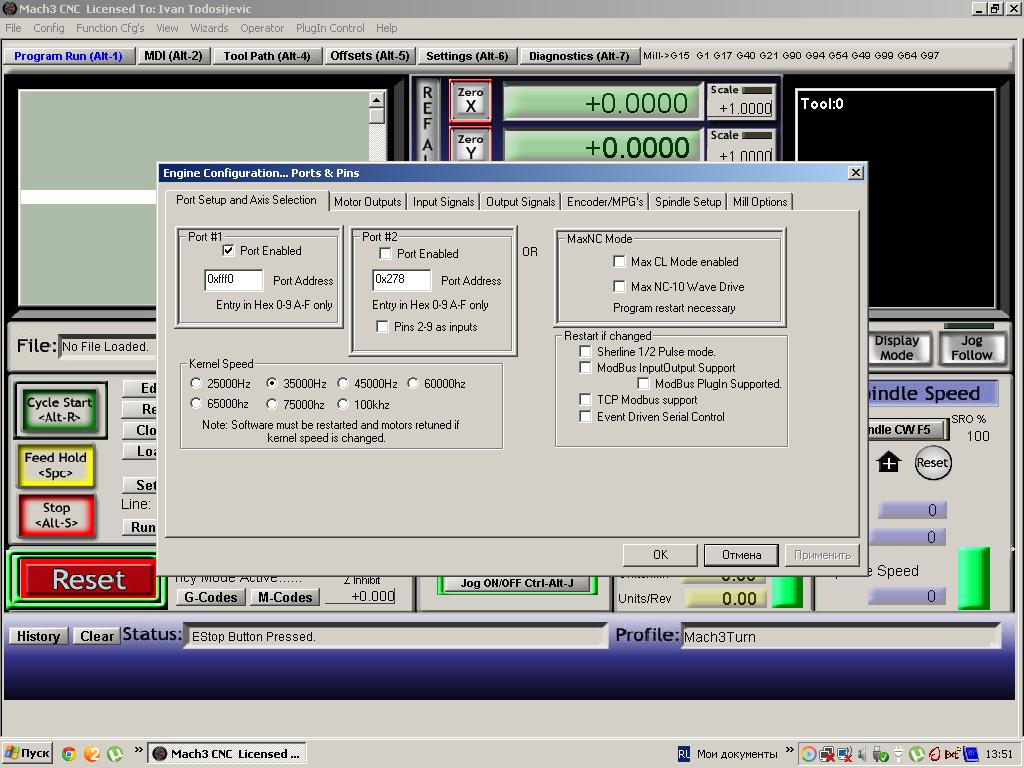The width and height of the screenshot is (1024, 768).
Task: Check Port #2 Port Enabled
Action: (385, 253)
